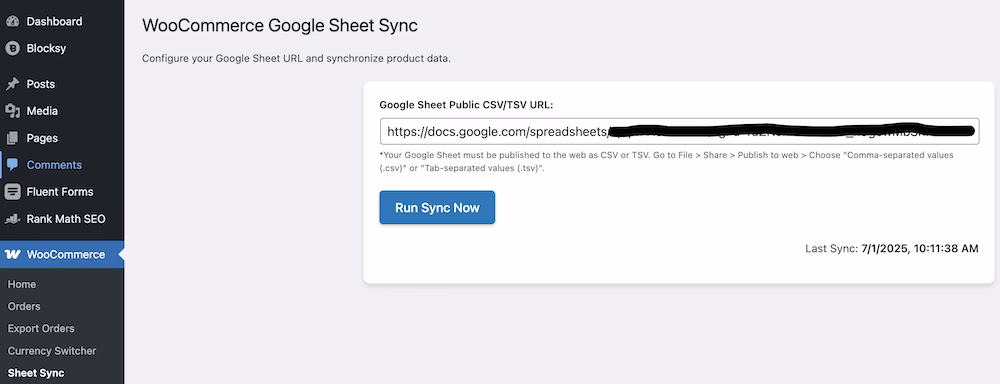Click the WooCommerce Google Sheet Sync heading
The image size is (1000, 384).
280,26
